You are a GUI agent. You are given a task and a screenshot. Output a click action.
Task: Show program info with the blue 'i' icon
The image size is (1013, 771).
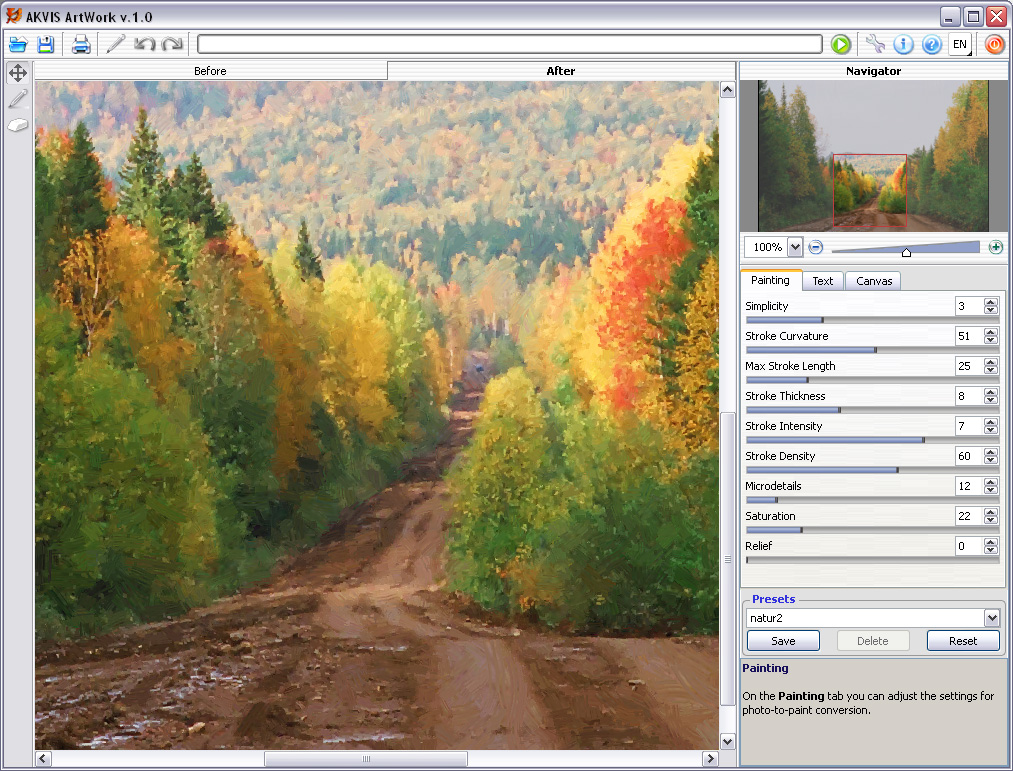(903, 44)
